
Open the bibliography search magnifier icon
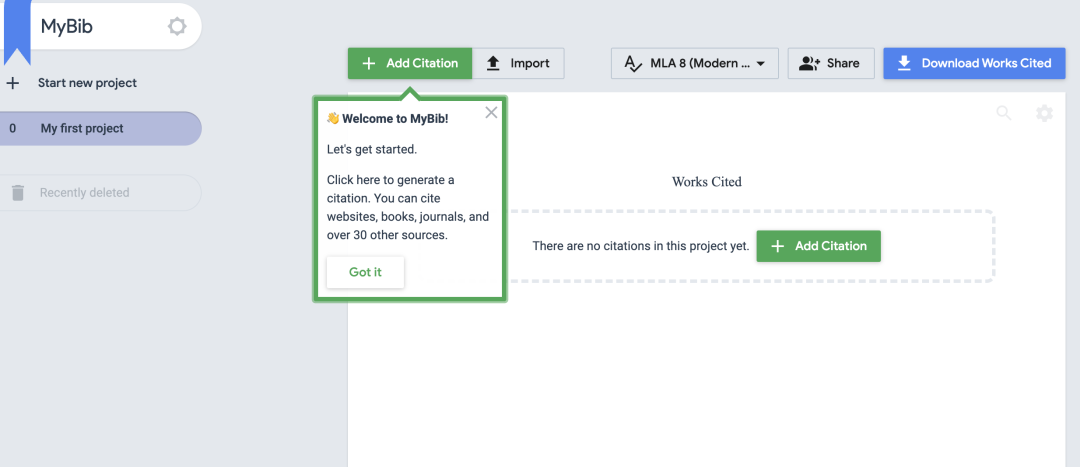coord(1004,114)
